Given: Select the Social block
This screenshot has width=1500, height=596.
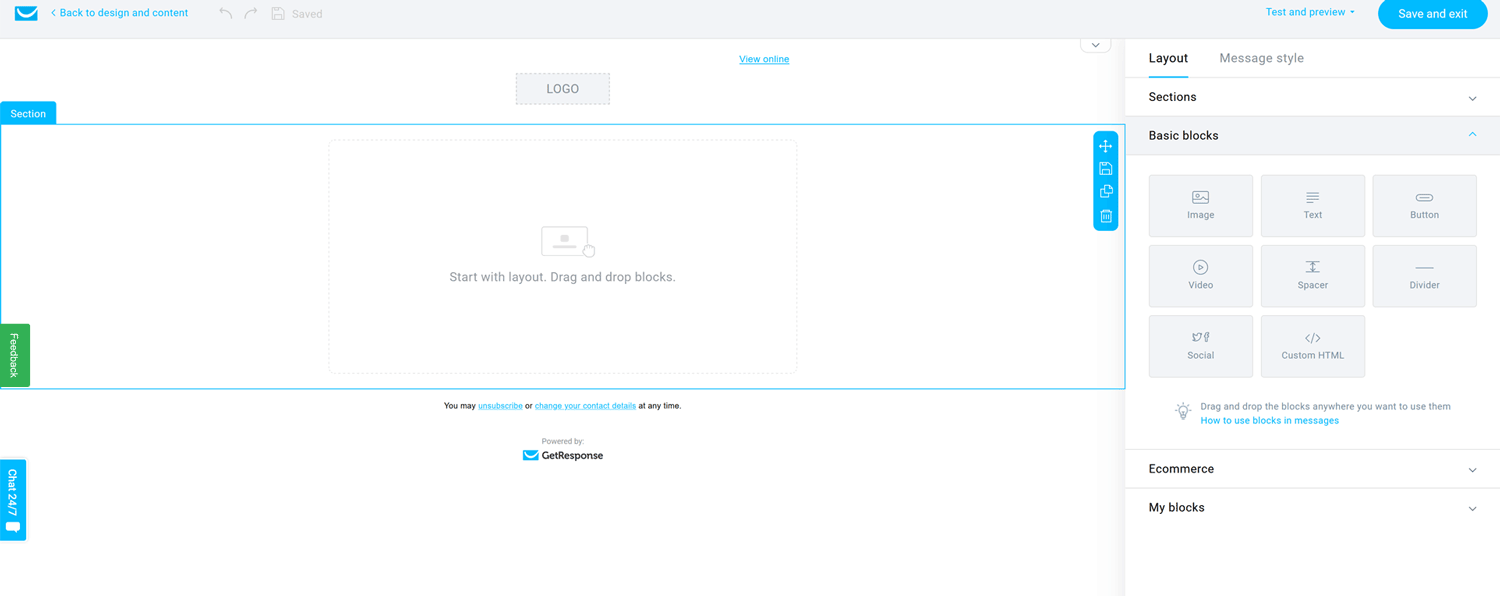Looking at the screenshot, I should (1200, 346).
